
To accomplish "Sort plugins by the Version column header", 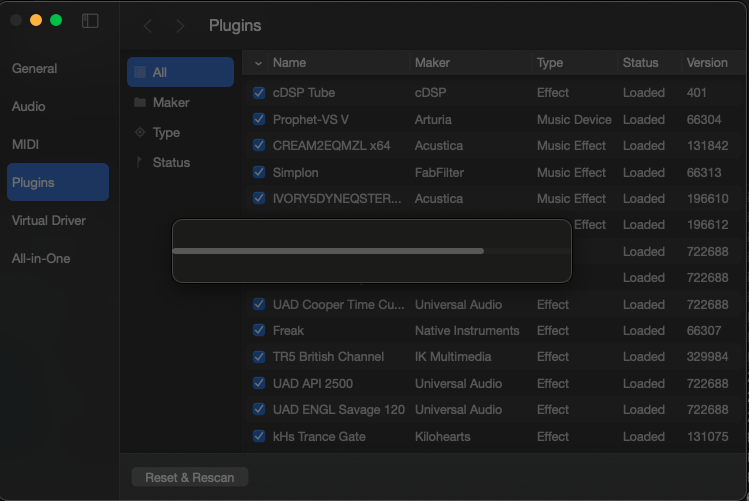I will pos(706,62).
